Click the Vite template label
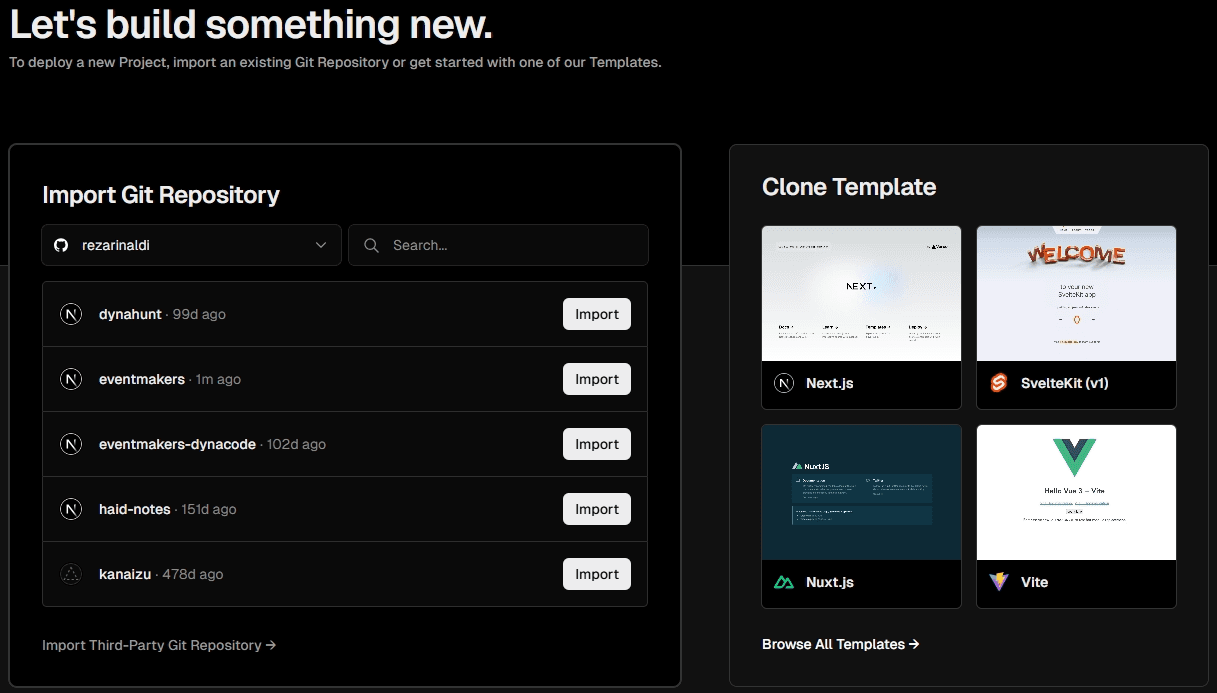Image resolution: width=1217 pixels, height=693 pixels. click(1035, 582)
